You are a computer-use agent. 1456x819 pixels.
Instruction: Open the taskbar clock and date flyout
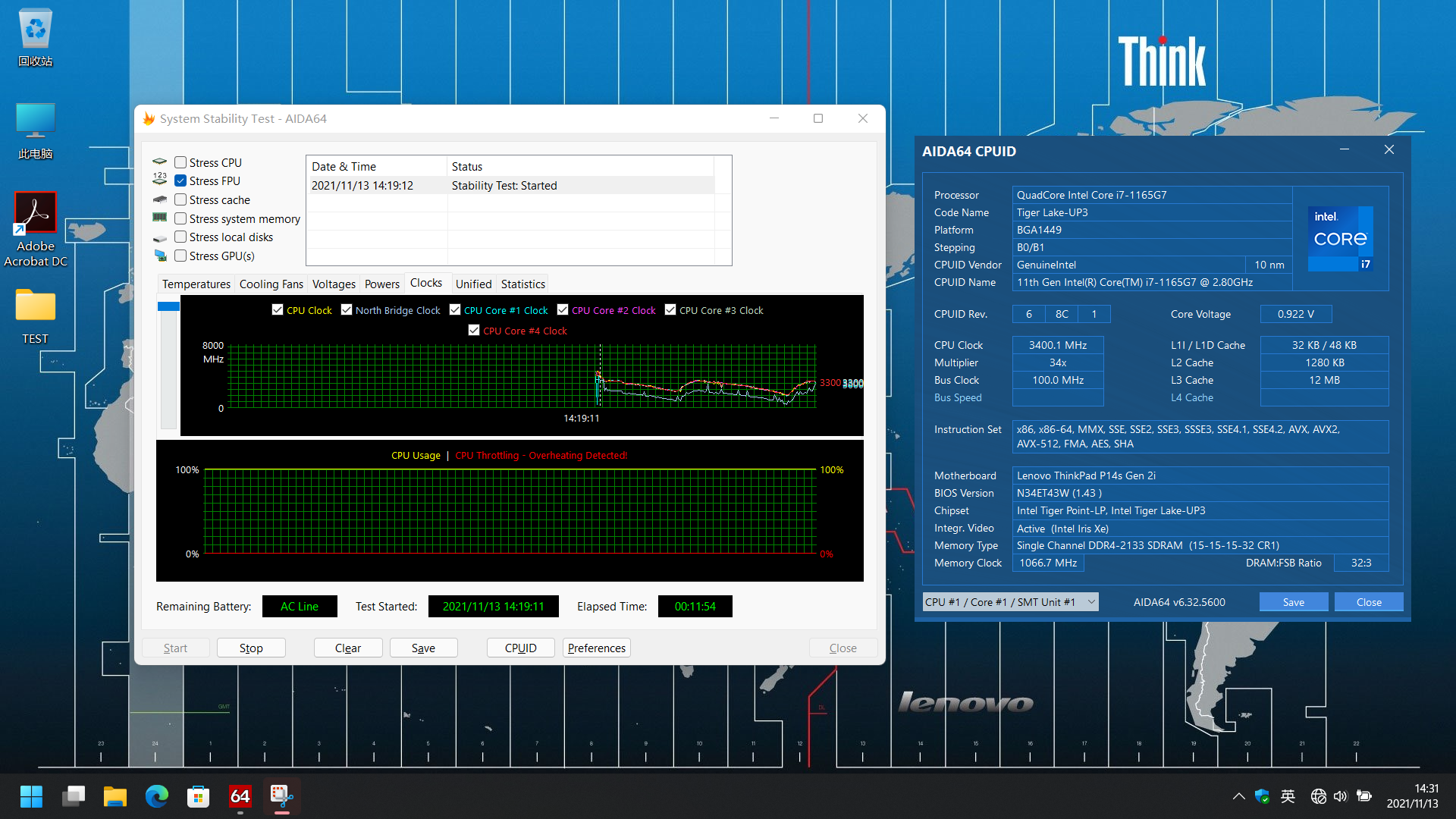pyautogui.click(x=1412, y=796)
